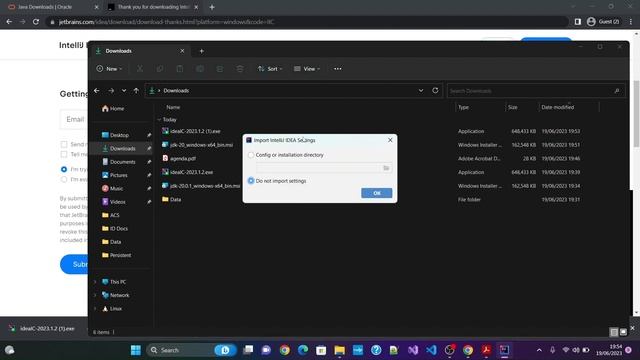This screenshot has width=640, height=360.
Task: Open Visual Studio Code from taskbar
Action: click(x=431, y=350)
